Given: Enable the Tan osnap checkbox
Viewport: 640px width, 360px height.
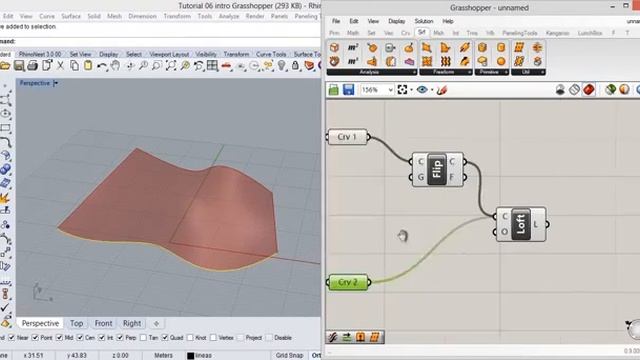Looking at the screenshot, I should [x=143, y=338].
